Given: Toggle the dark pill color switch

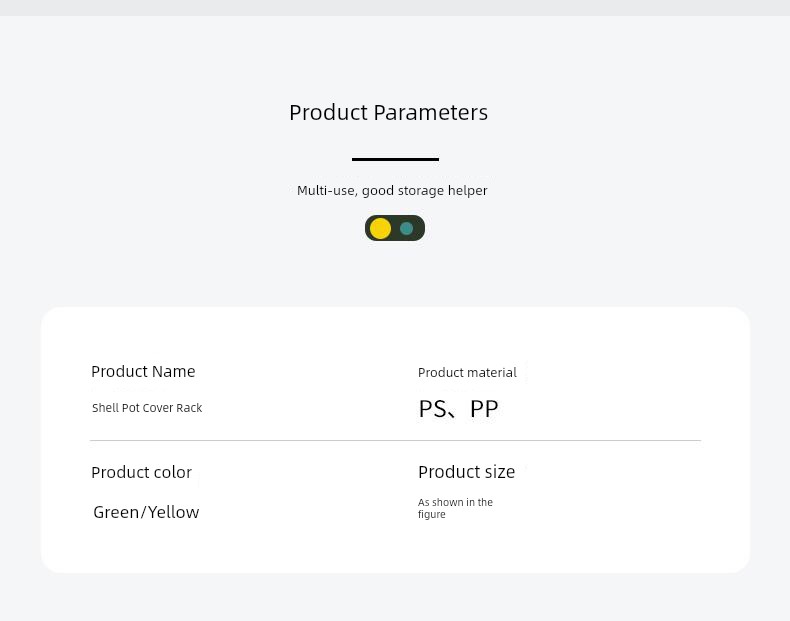Looking at the screenshot, I should [x=394, y=228].
